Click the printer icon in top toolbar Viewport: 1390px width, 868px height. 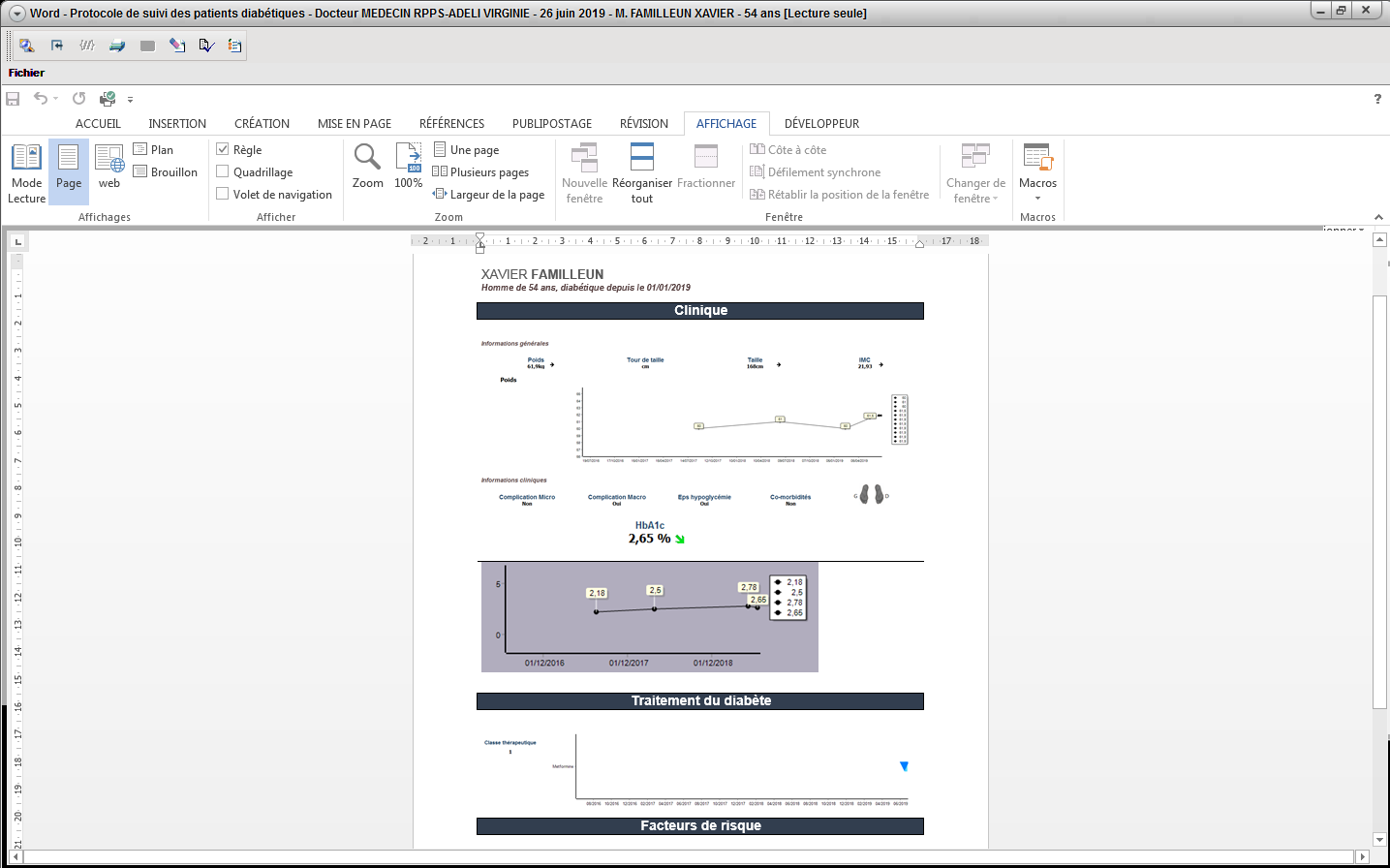[x=117, y=46]
